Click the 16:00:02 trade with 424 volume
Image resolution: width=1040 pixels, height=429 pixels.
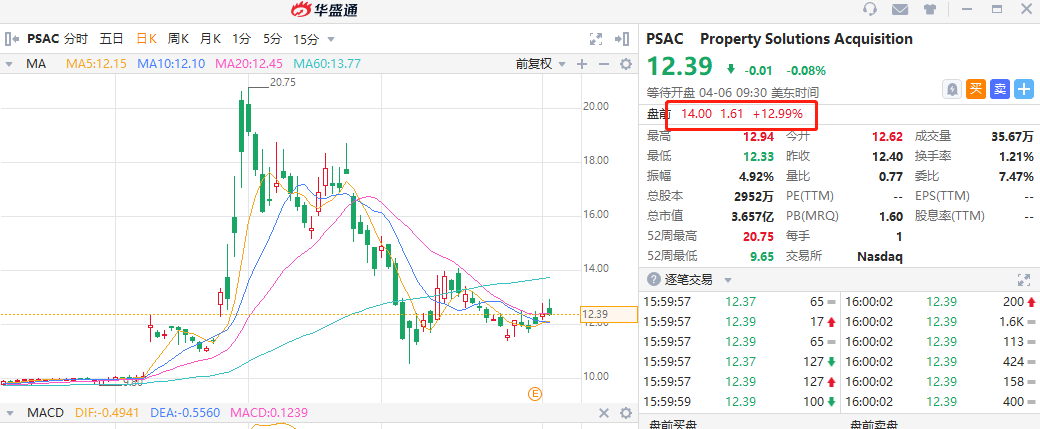pos(939,361)
